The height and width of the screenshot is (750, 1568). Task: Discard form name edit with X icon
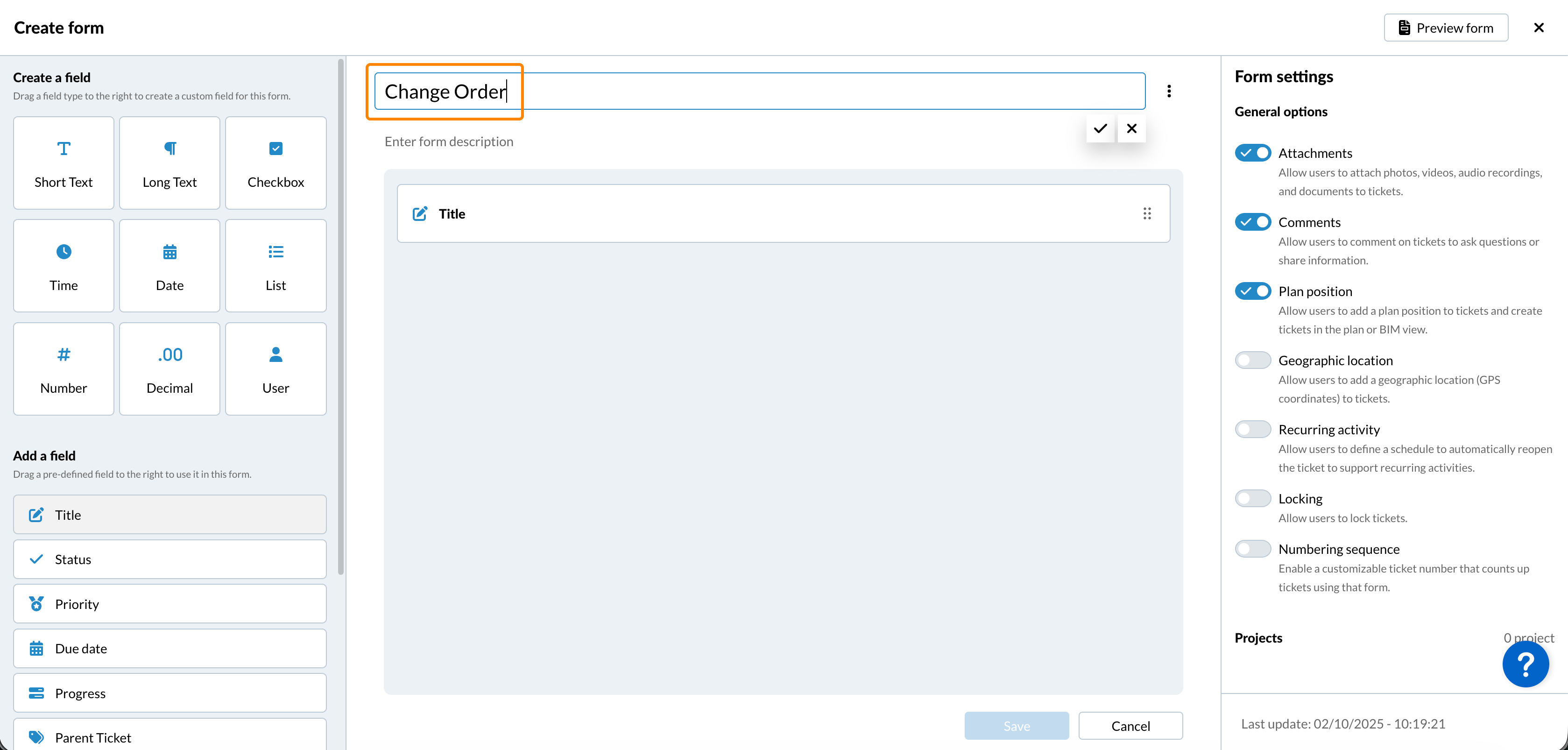point(1131,128)
